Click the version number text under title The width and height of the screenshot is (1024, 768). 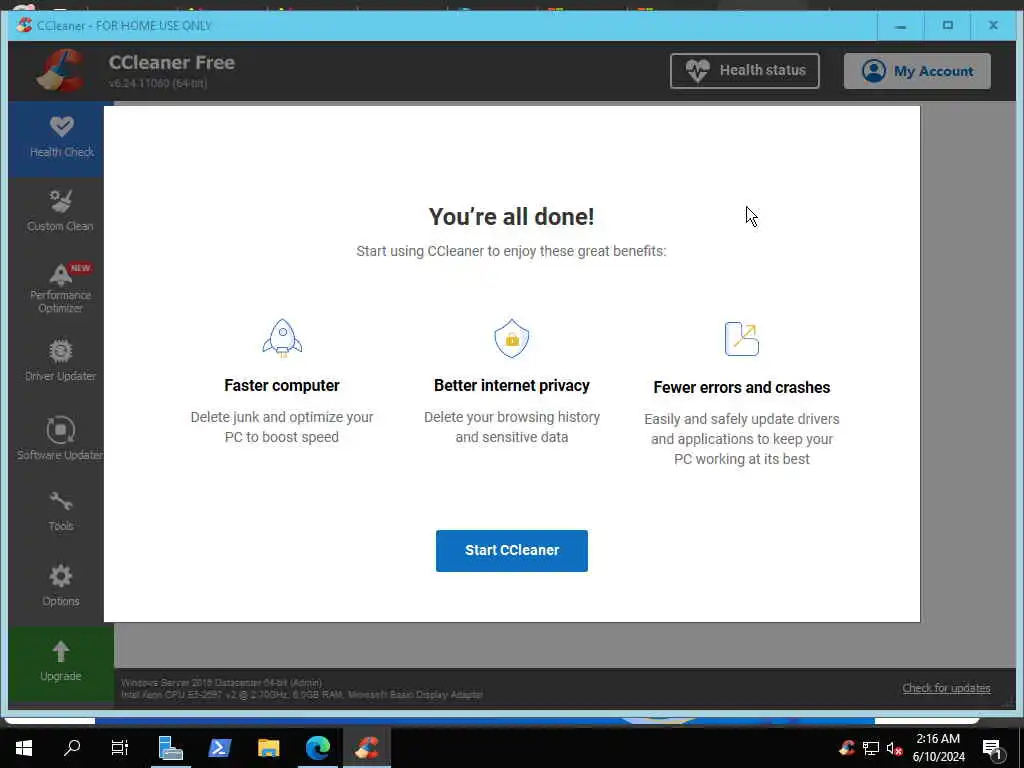coord(158,83)
